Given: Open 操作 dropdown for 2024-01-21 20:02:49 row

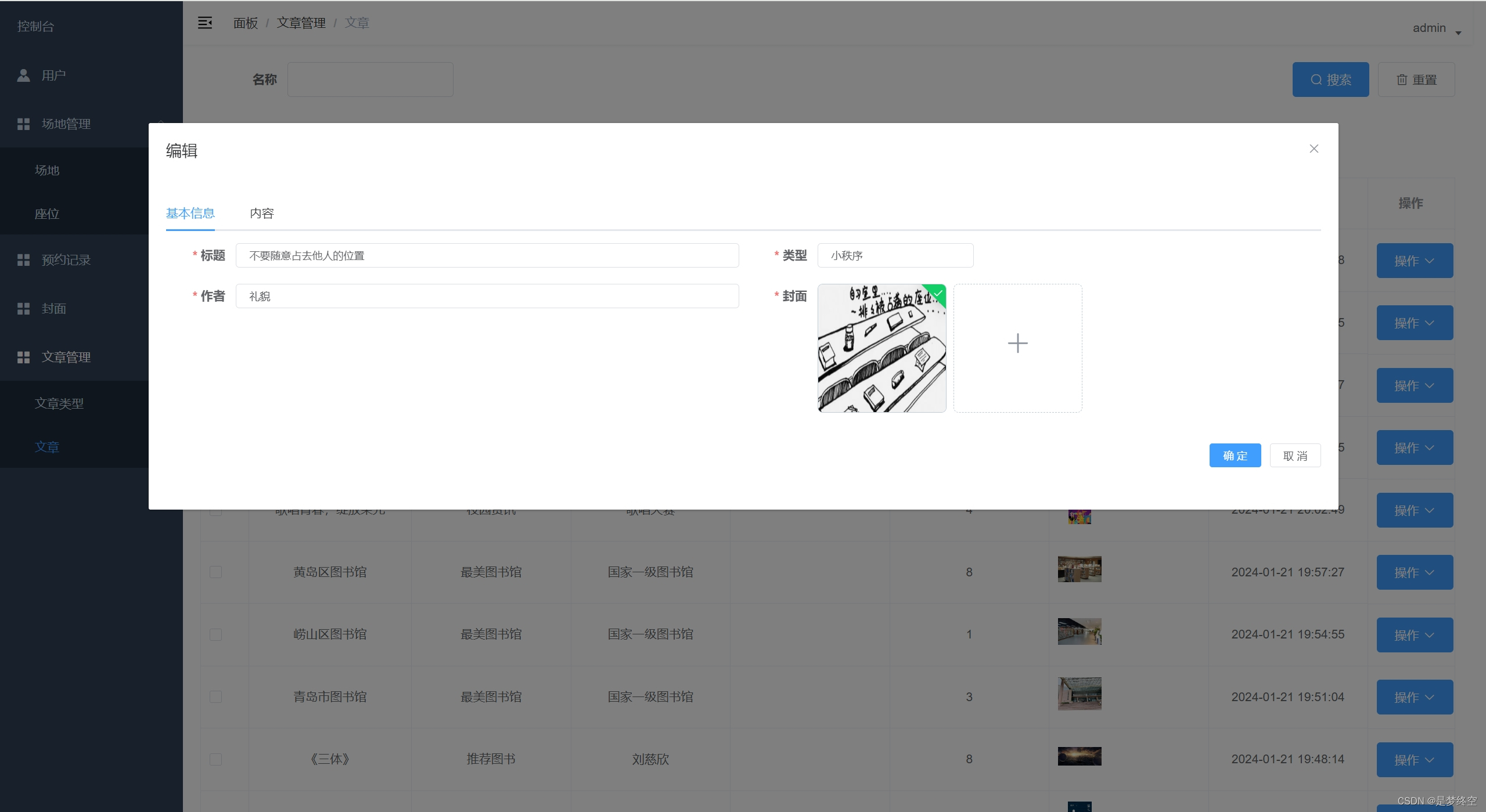Looking at the screenshot, I should pyautogui.click(x=1415, y=510).
